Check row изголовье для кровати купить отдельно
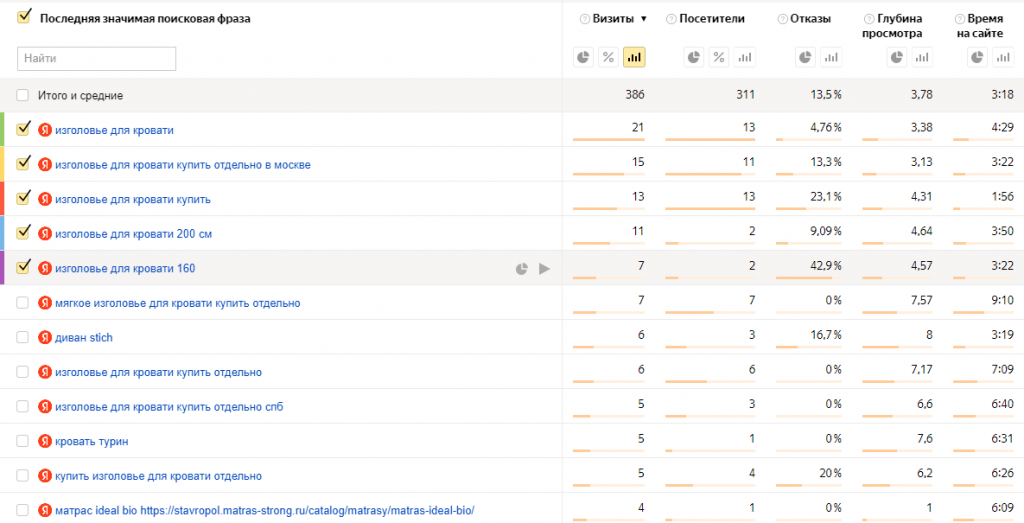This screenshot has height=523, width=1024. pos(23,372)
